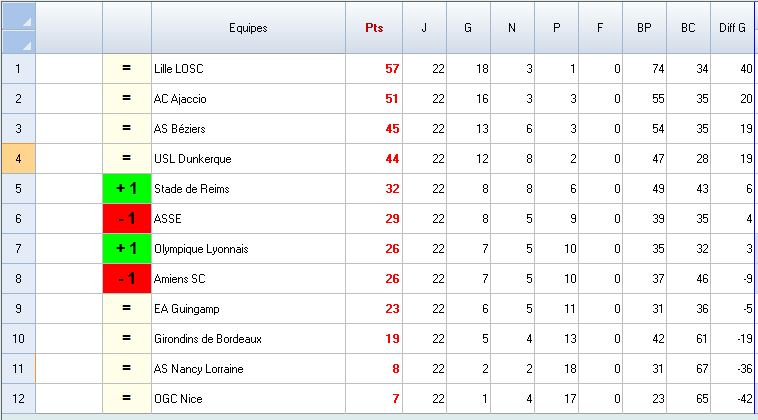Click Lille LOSC's points value 57
The height and width of the screenshot is (420, 758).
(x=374, y=69)
